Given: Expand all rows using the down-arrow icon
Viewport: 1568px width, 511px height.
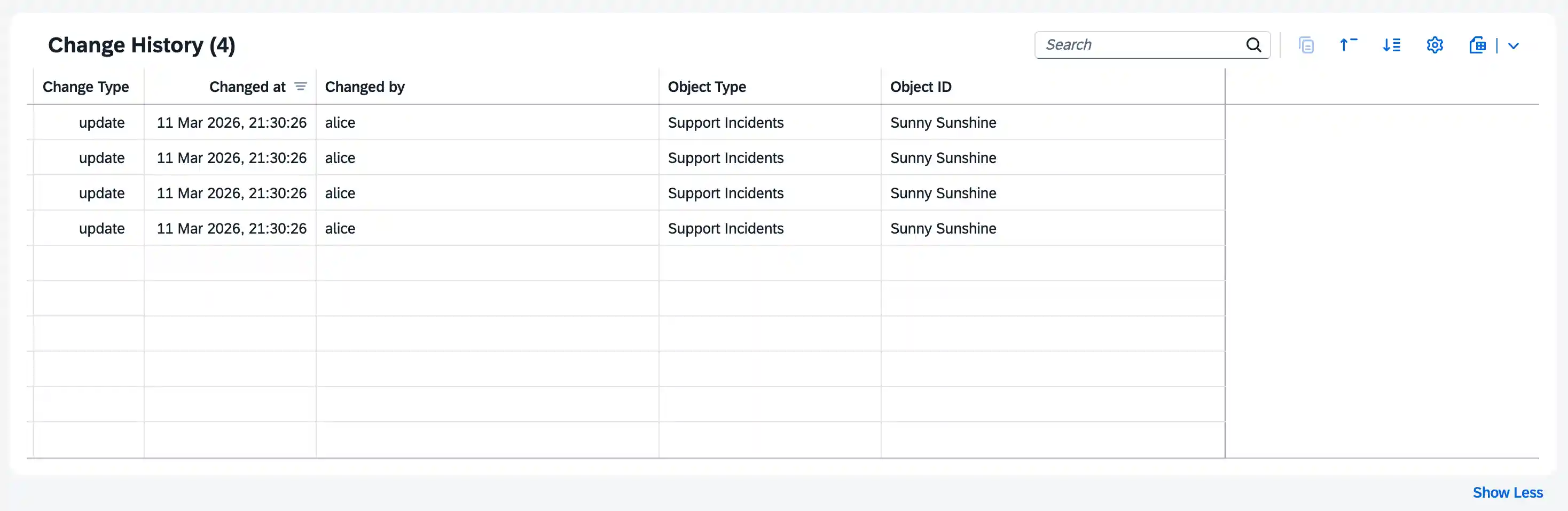Looking at the screenshot, I should (1391, 45).
